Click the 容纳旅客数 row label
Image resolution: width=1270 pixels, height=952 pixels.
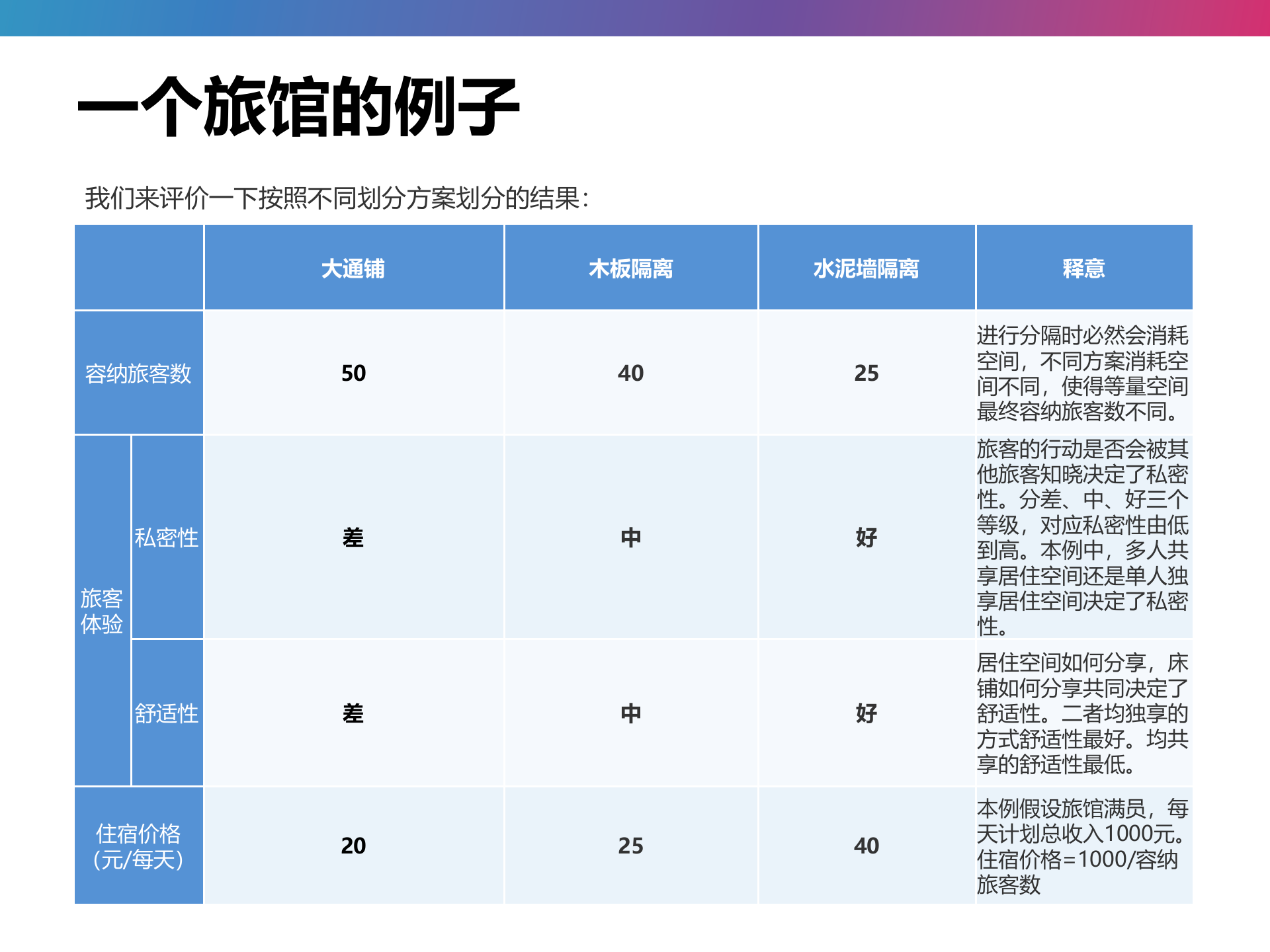pos(139,374)
